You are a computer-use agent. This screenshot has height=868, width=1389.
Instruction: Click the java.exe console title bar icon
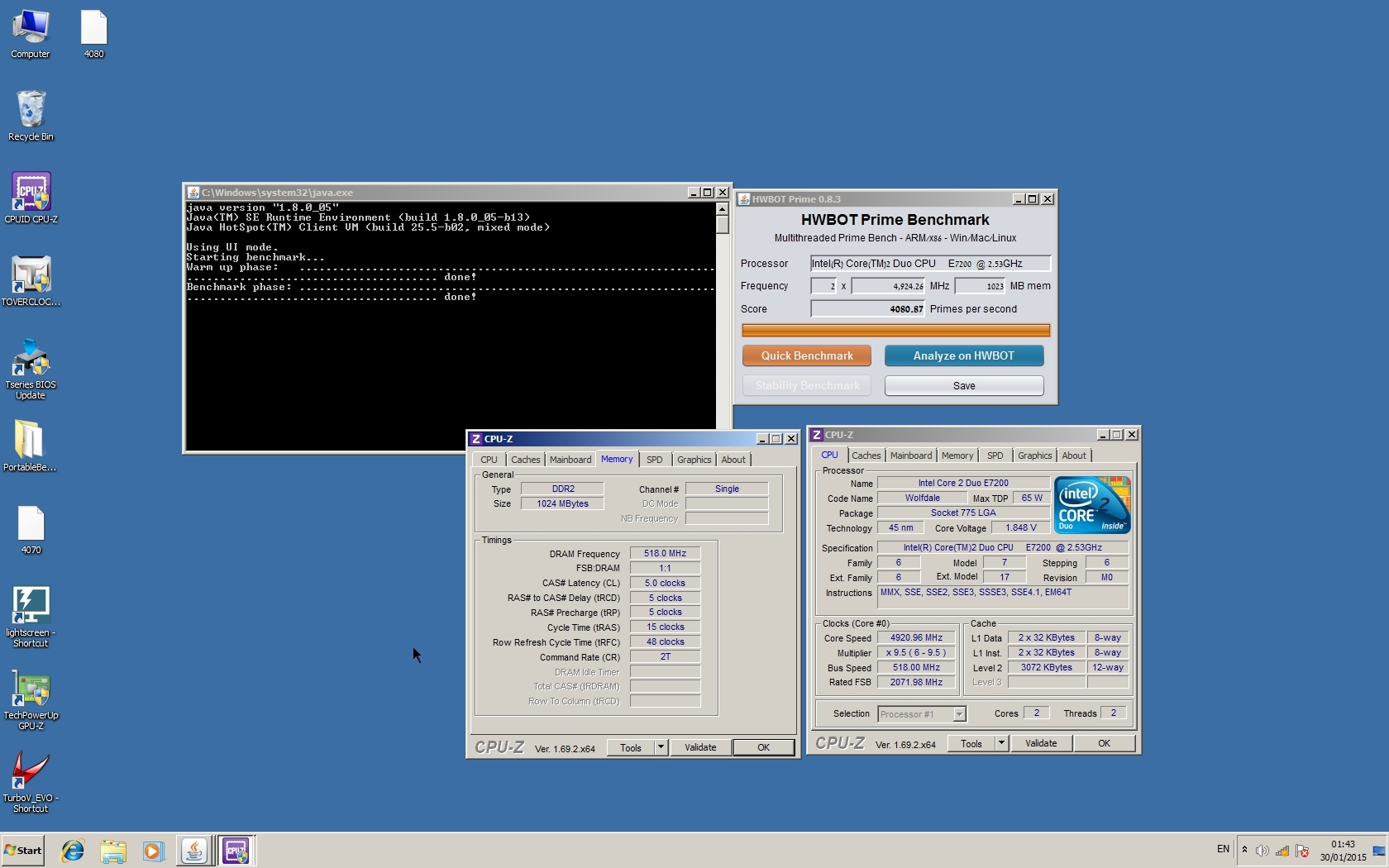click(193, 193)
